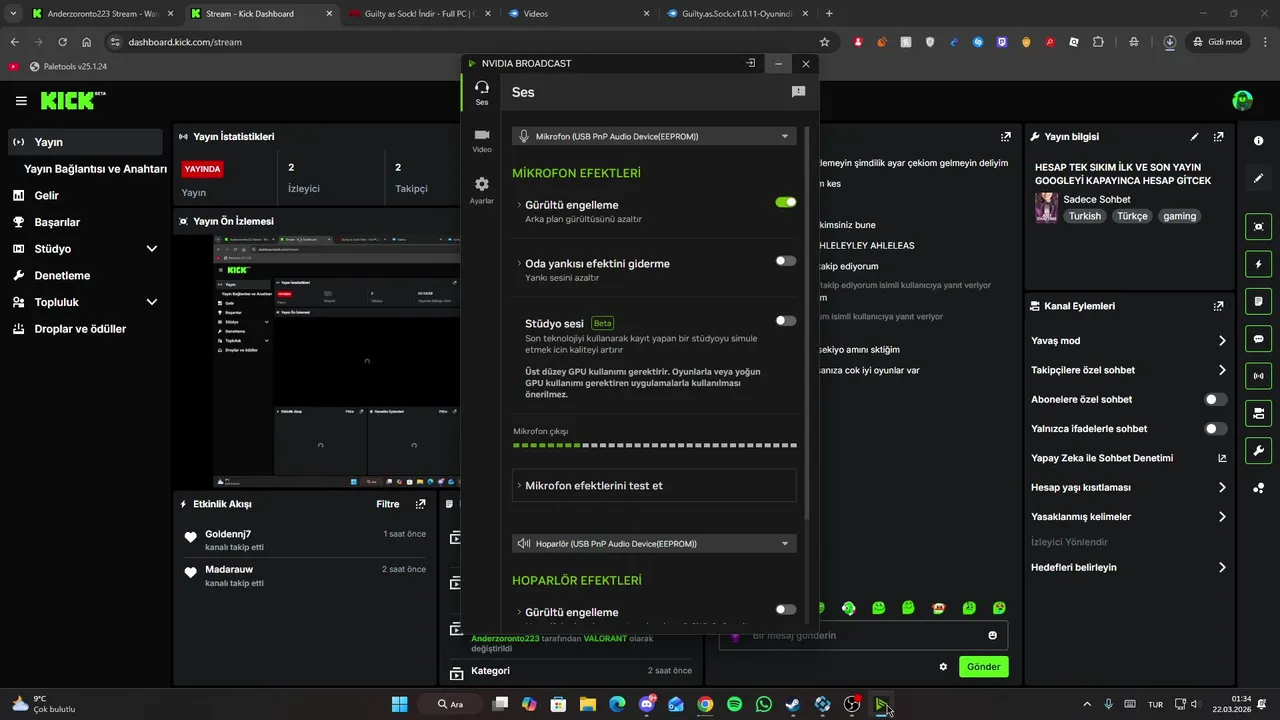Enable Oda yankısı efektini giderme toggle
Viewport: 1280px width, 720px height.
click(786, 261)
